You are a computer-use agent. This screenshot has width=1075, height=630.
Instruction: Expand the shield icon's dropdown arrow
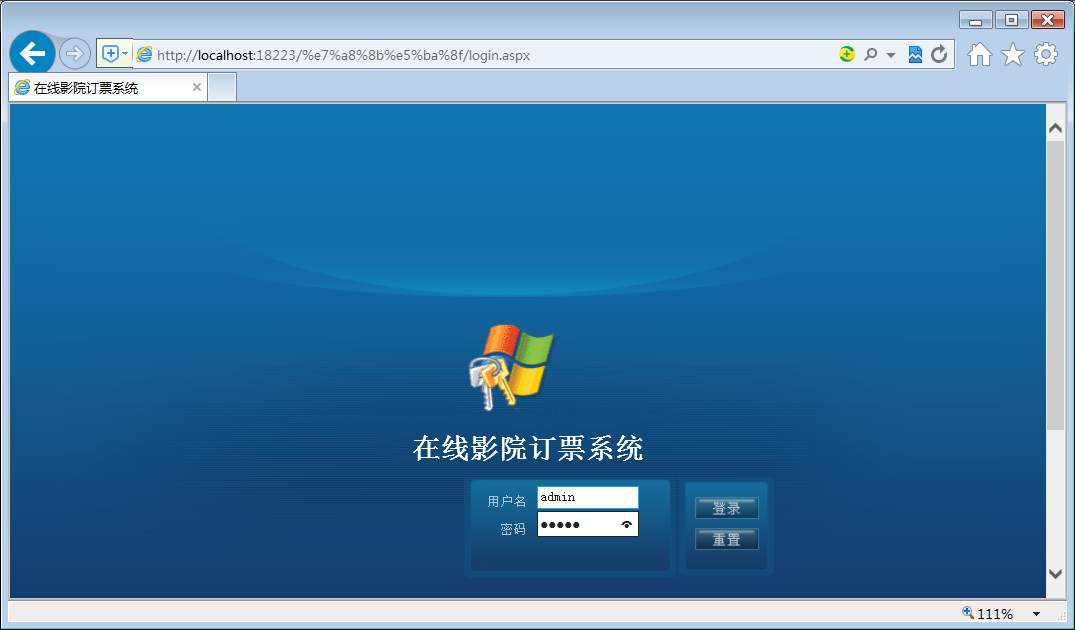click(x=125, y=53)
